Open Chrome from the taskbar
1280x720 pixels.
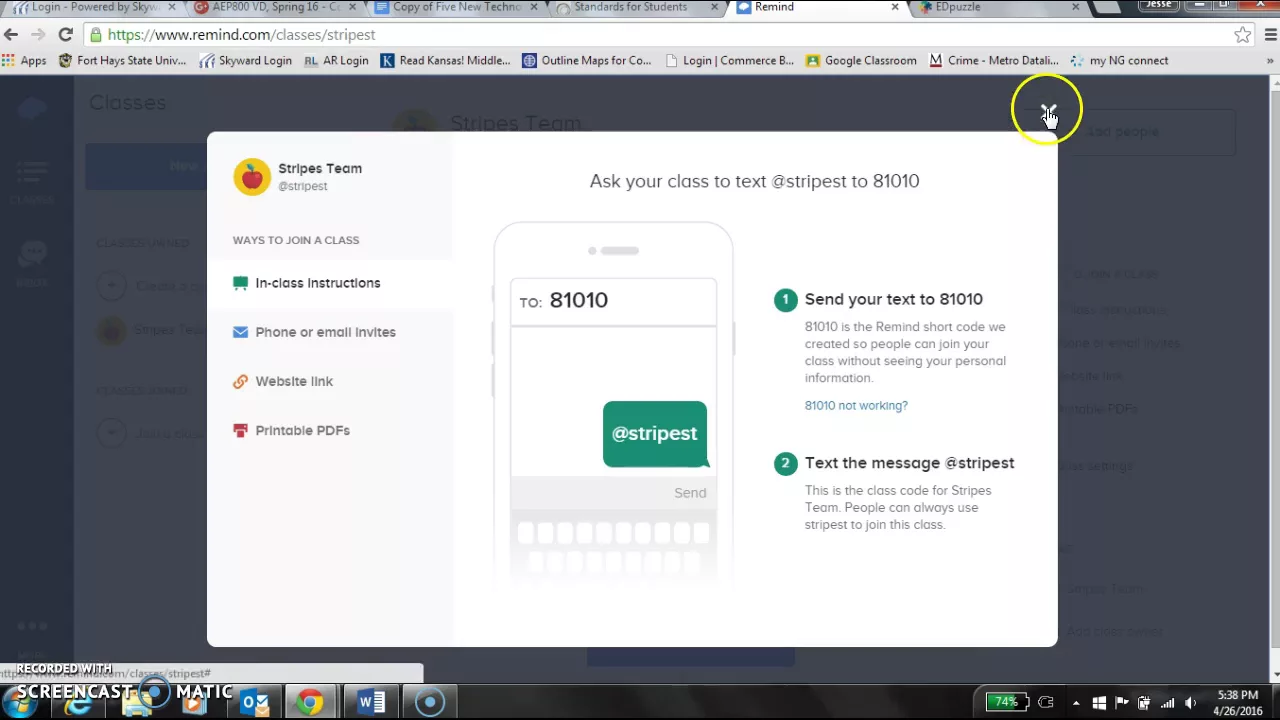(310, 703)
